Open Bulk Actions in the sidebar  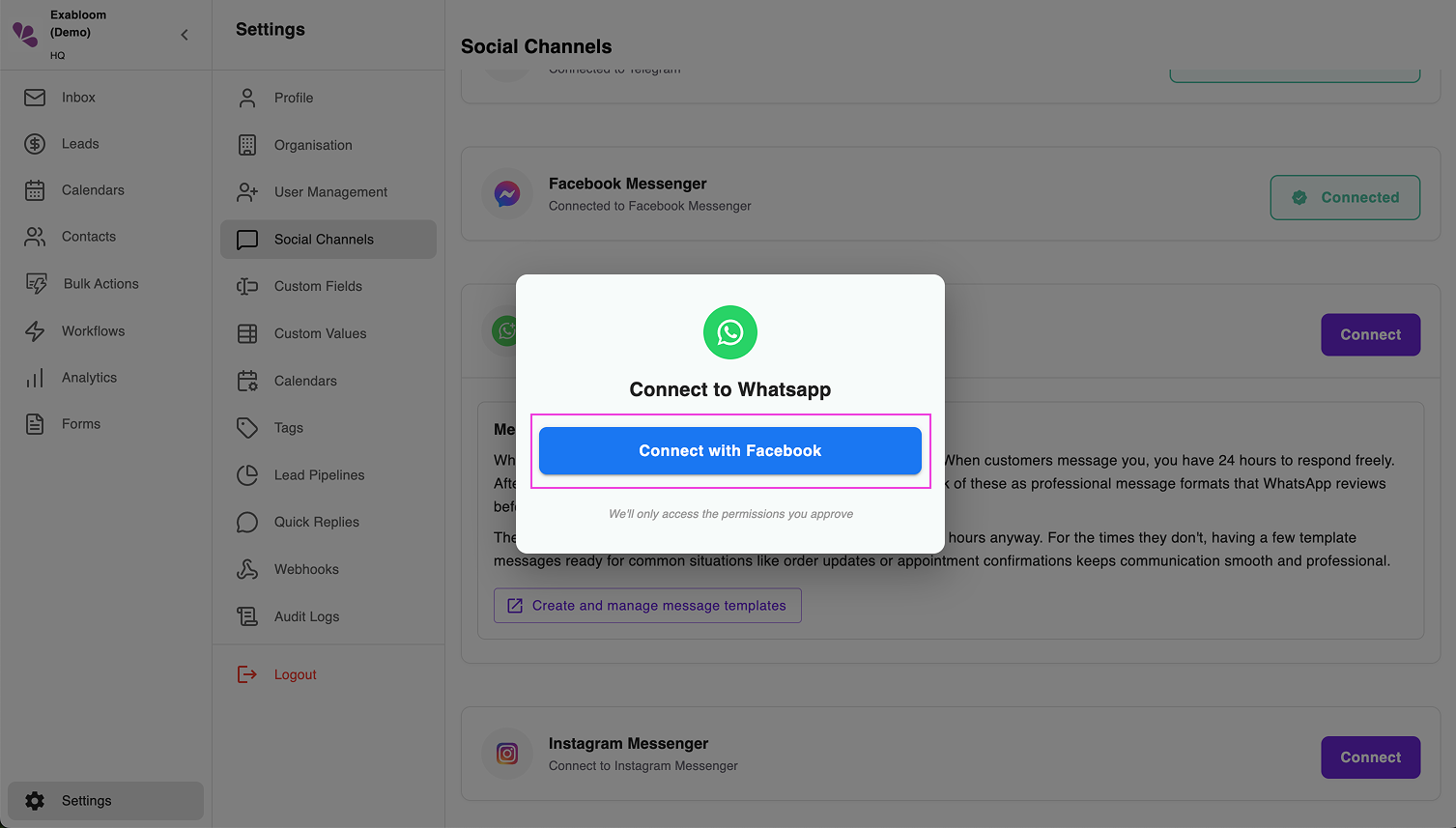click(x=100, y=283)
